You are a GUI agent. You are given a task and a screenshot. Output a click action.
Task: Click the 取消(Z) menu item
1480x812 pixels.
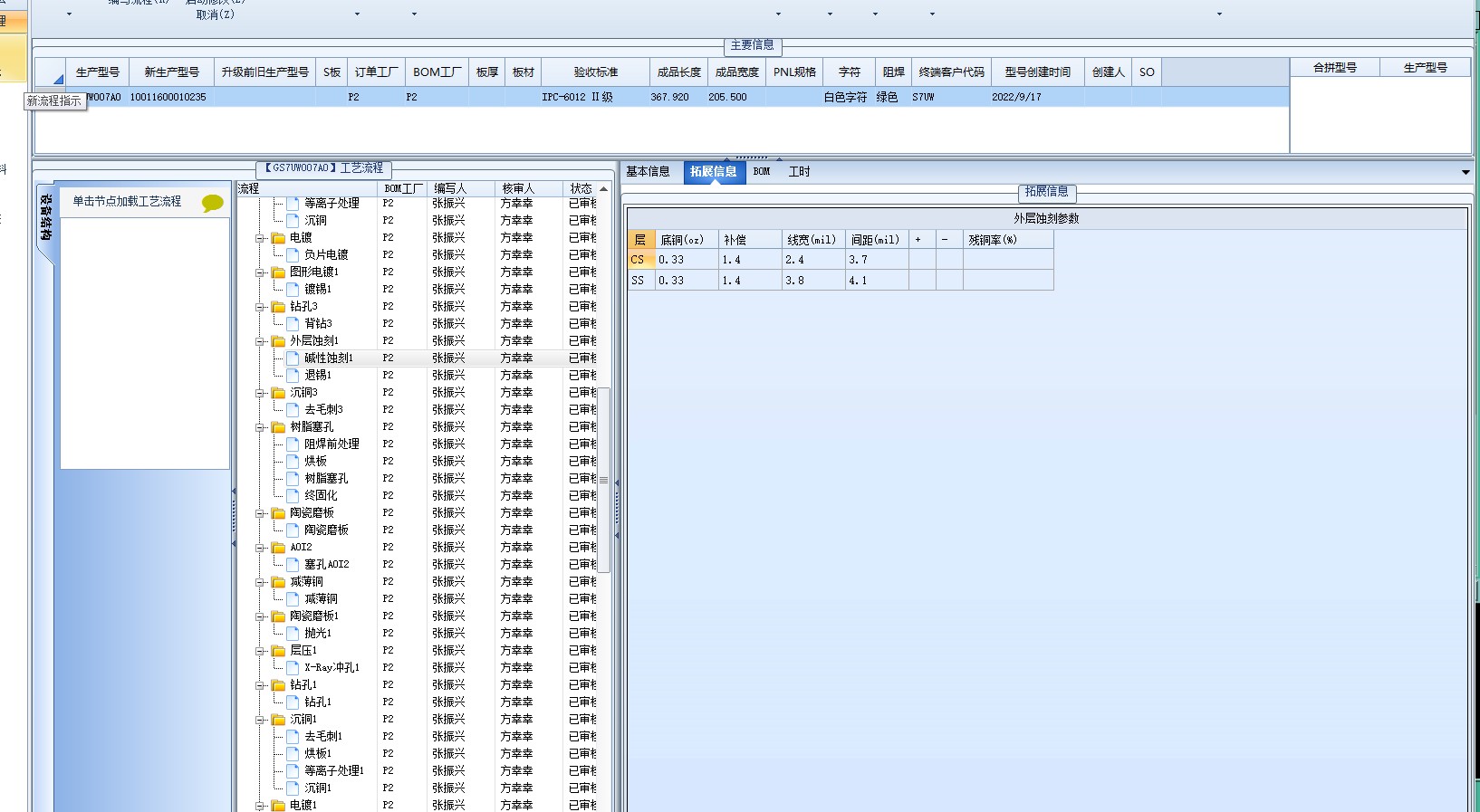pyautogui.click(x=216, y=14)
